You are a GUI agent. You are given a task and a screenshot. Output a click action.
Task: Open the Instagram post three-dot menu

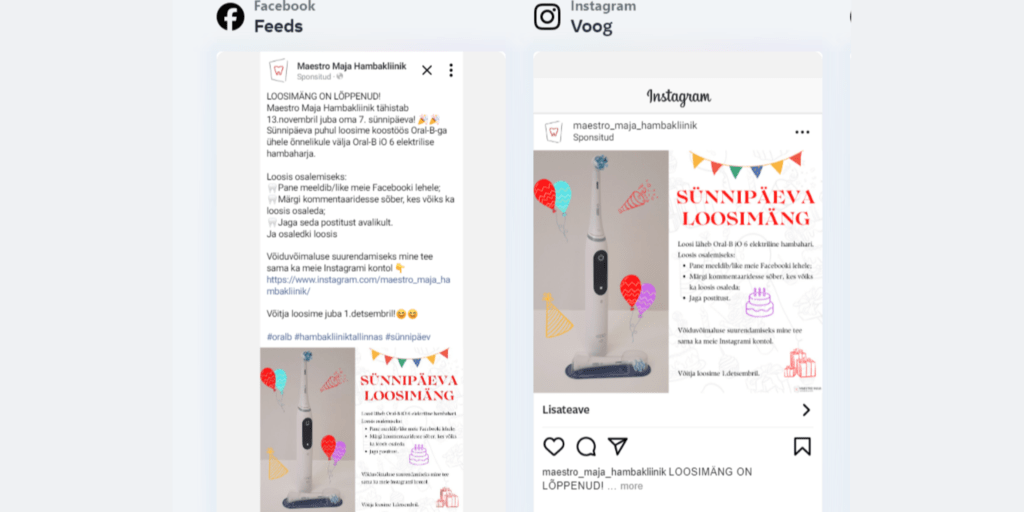(x=802, y=132)
